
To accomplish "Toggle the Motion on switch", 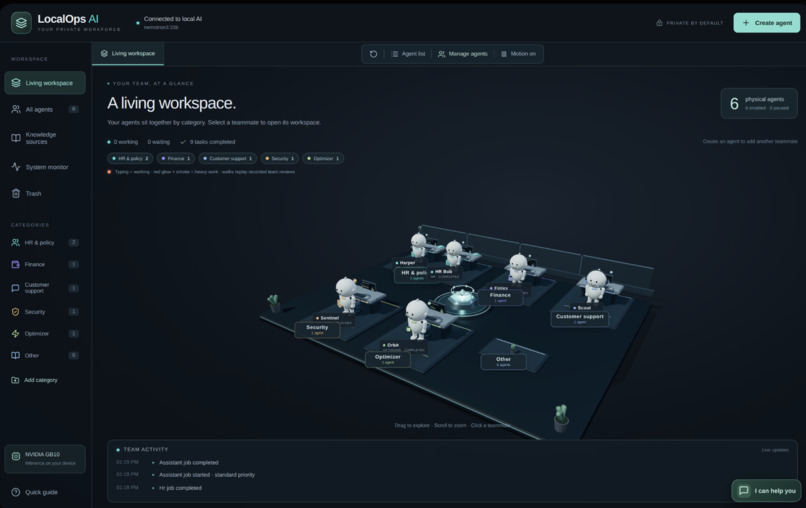I will (x=518, y=54).
